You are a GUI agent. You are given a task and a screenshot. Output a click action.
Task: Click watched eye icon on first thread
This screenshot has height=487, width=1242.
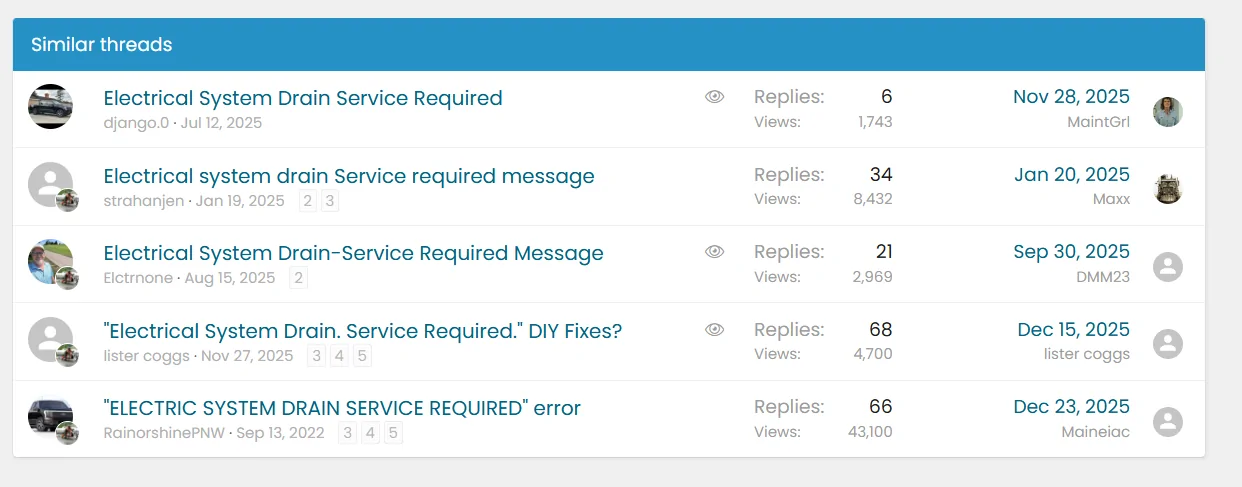point(714,97)
